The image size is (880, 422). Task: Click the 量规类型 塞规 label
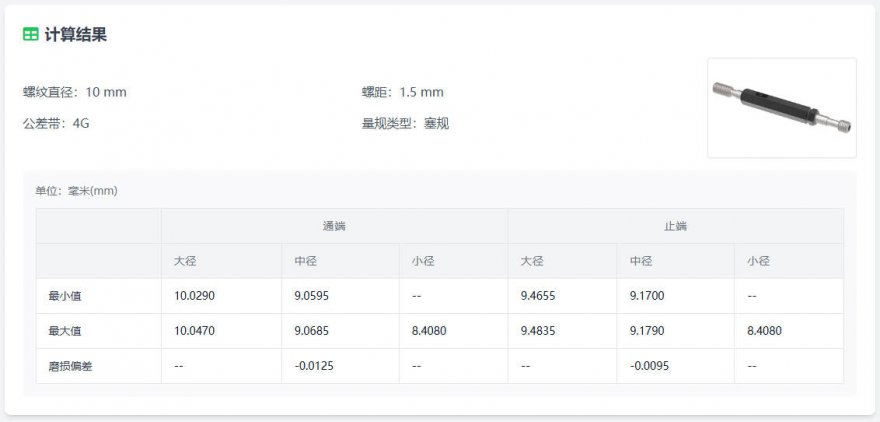(x=405, y=123)
